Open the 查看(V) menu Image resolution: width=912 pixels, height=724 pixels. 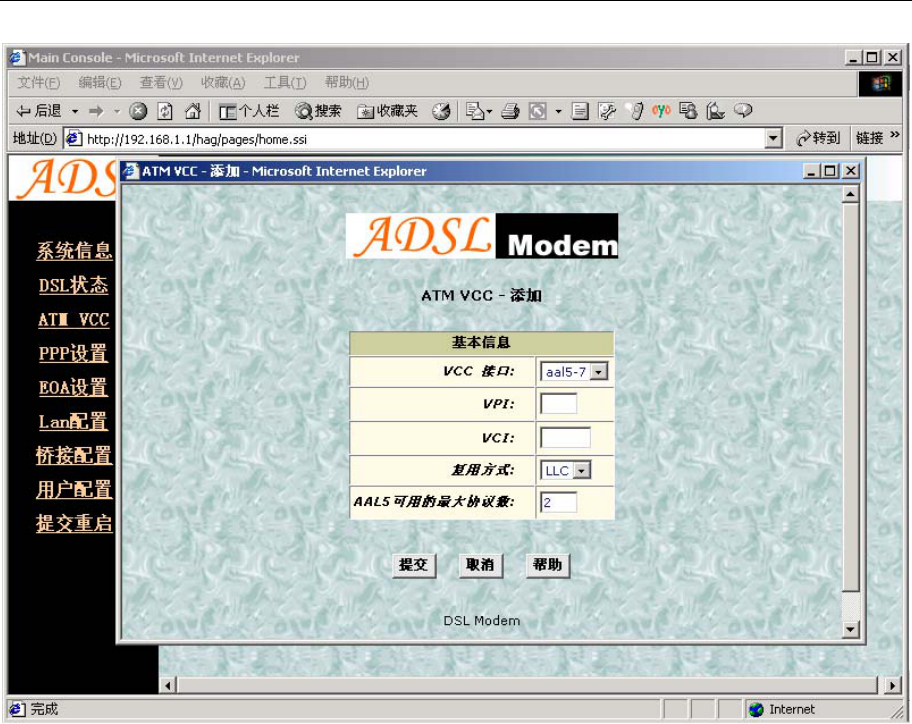pos(161,83)
